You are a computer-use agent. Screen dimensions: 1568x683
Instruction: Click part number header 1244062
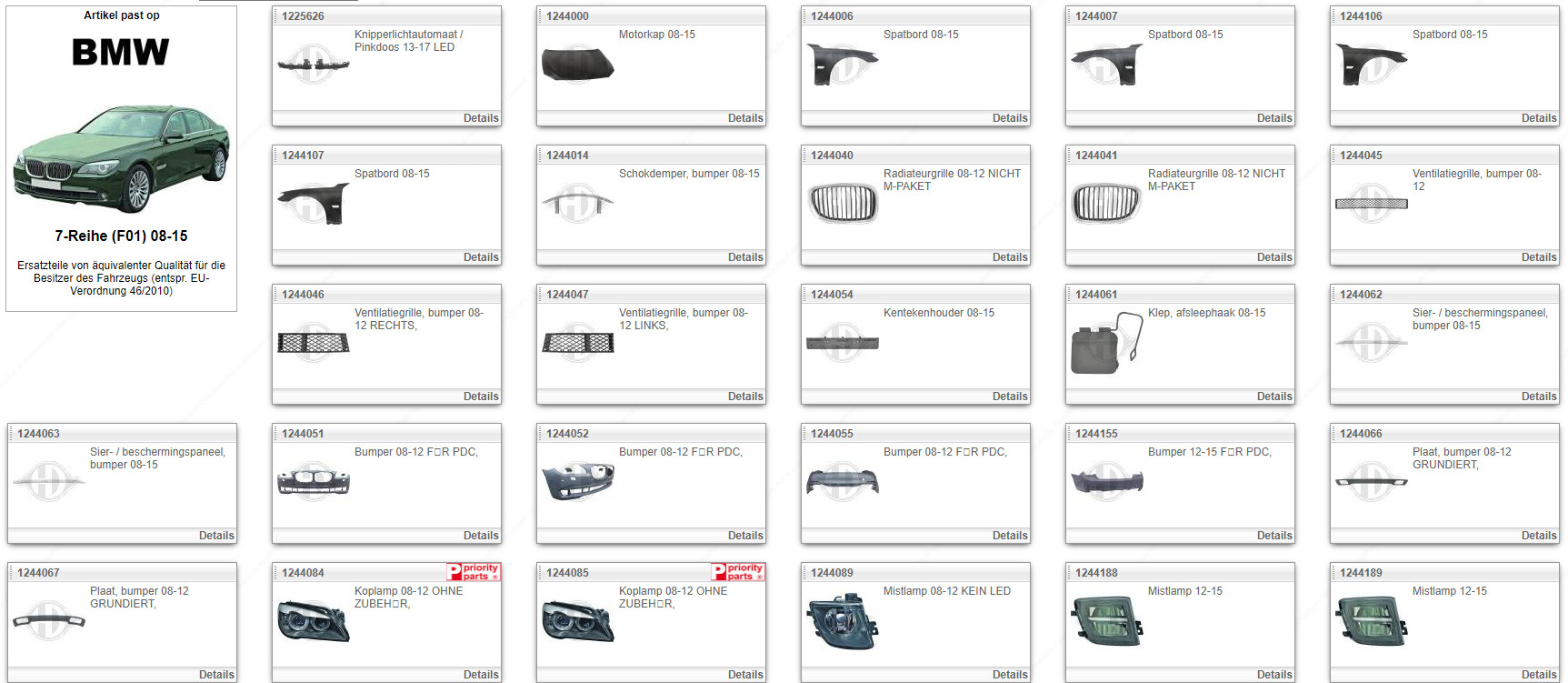[x=1361, y=295]
